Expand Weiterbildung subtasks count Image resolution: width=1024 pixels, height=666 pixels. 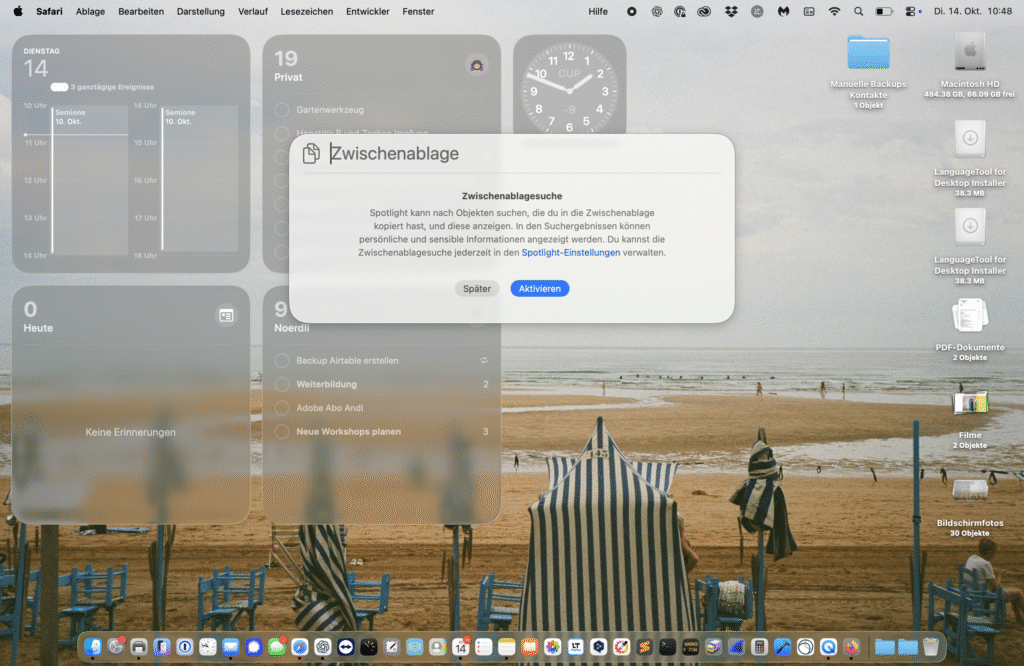[485, 384]
